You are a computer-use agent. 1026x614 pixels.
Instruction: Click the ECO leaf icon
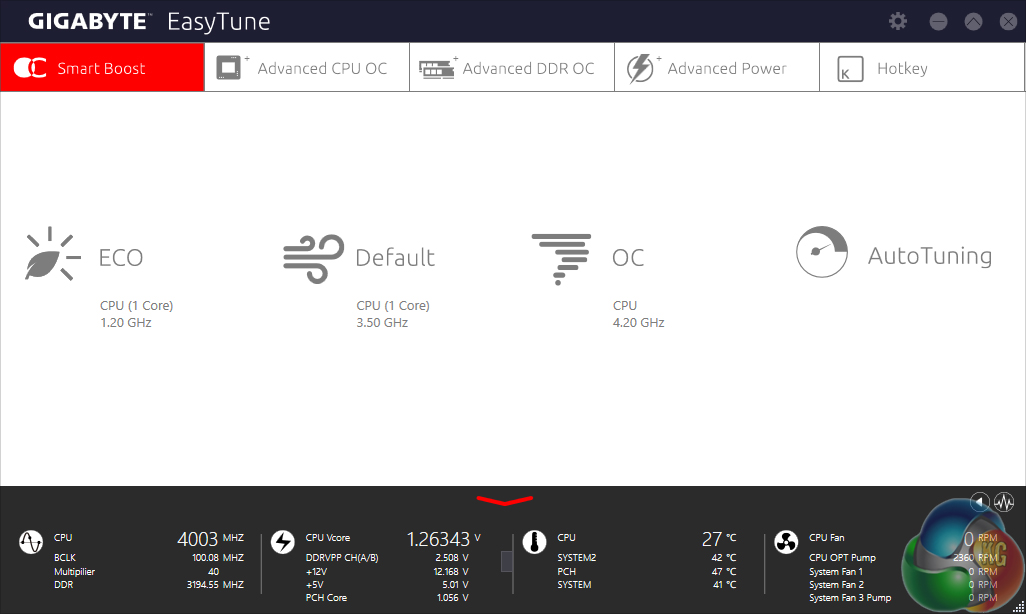pos(52,254)
